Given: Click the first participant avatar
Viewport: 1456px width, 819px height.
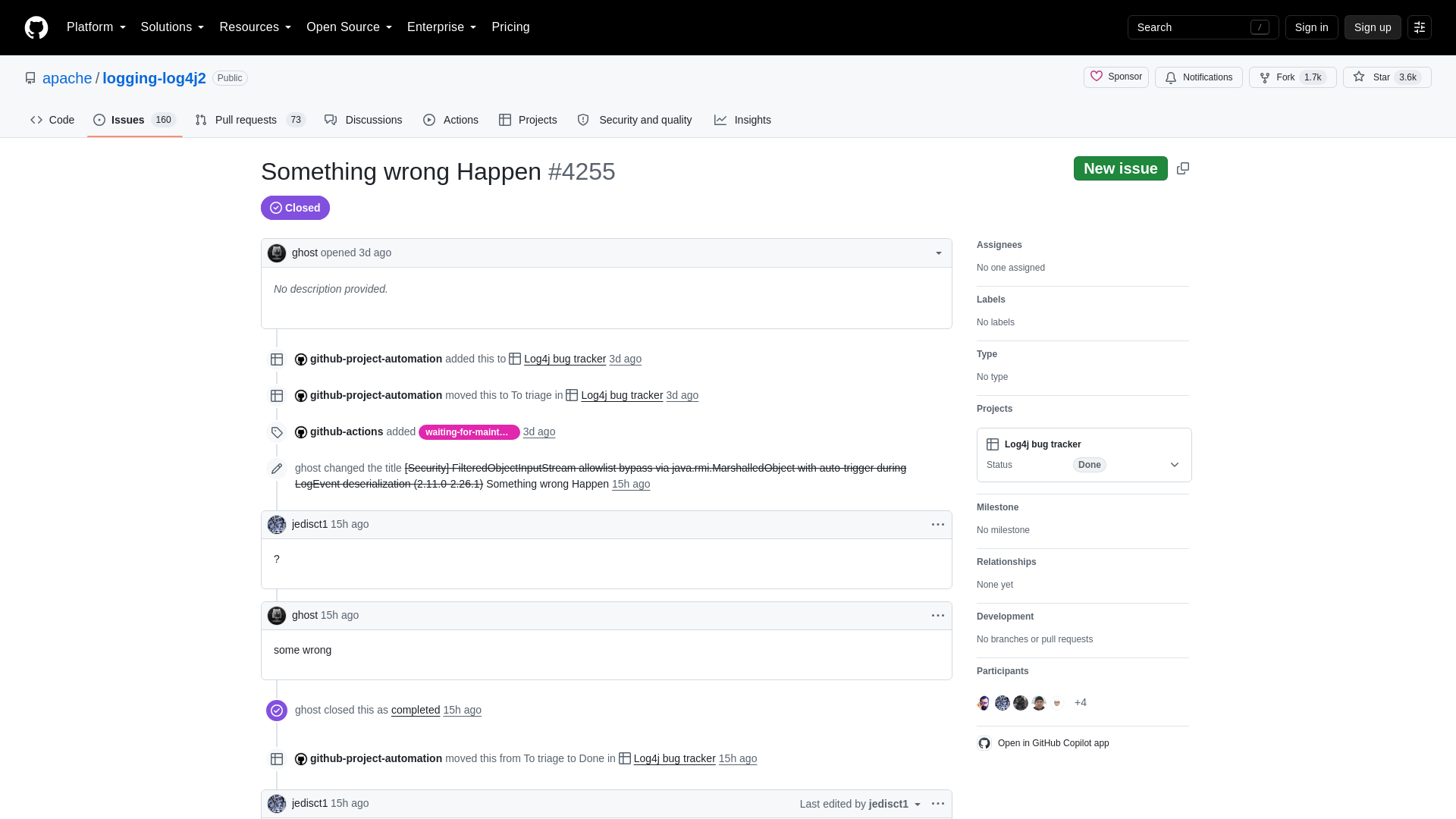Looking at the screenshot, I should 984,703.
